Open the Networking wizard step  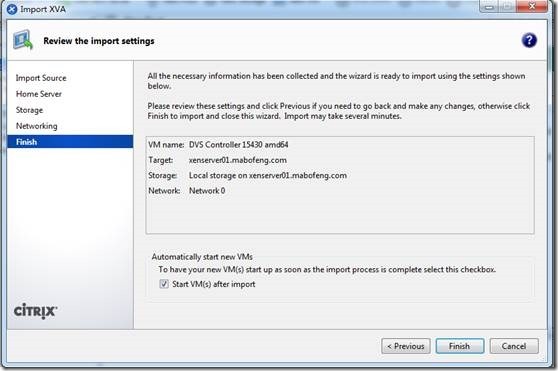[x=36, y=126]
